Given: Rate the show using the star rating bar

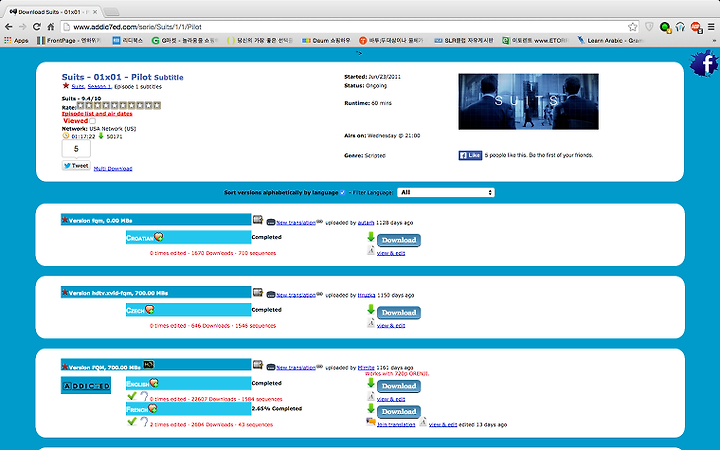Looking at the screenshot, I should point(118,106).
